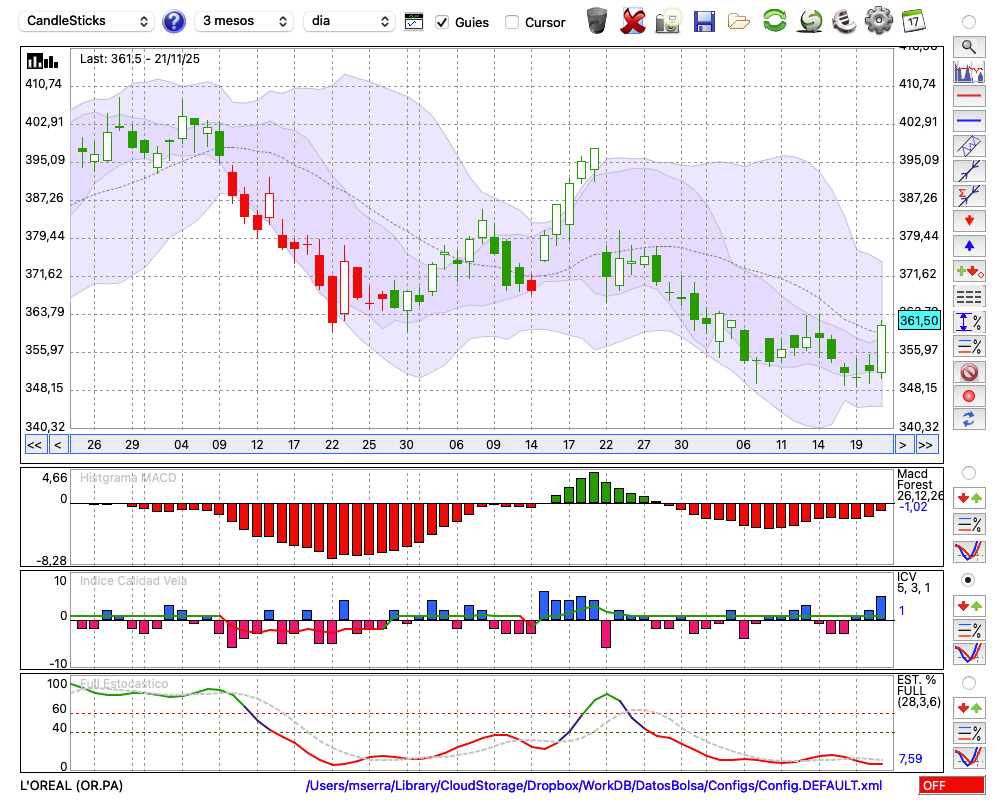
Task: Click the blue help question mark icon
Action: pos(174,21)
